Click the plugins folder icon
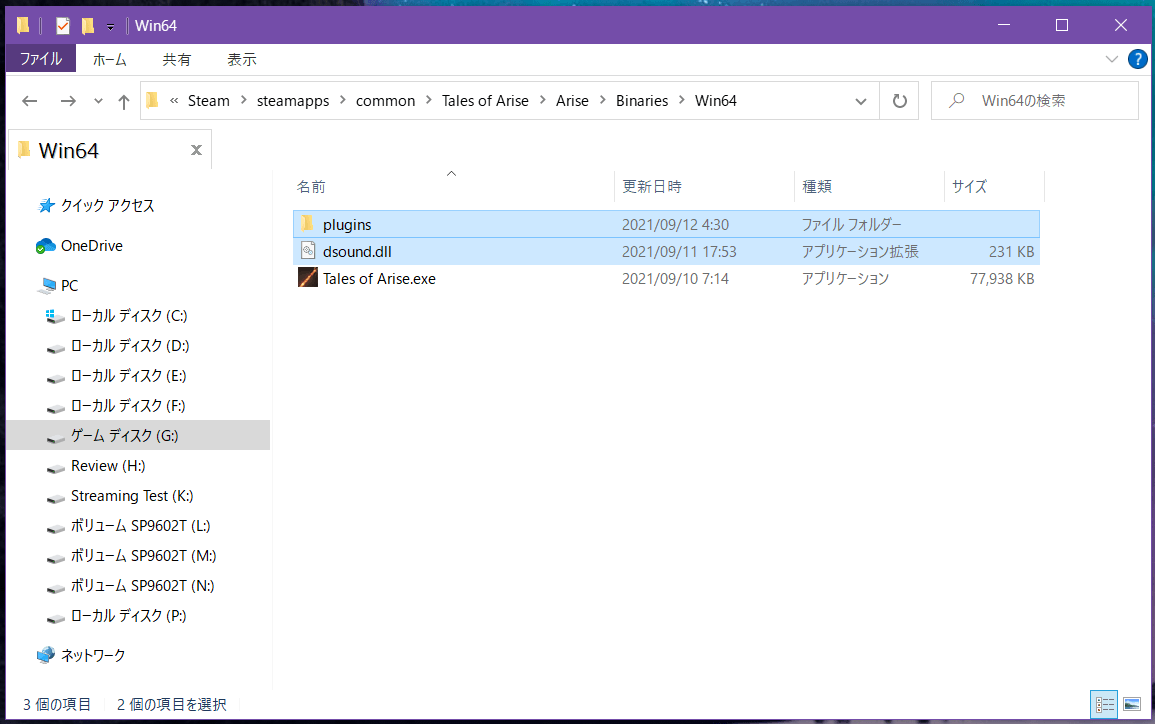This screenshot has height=724, width=1155. click(x=307, y=223)
